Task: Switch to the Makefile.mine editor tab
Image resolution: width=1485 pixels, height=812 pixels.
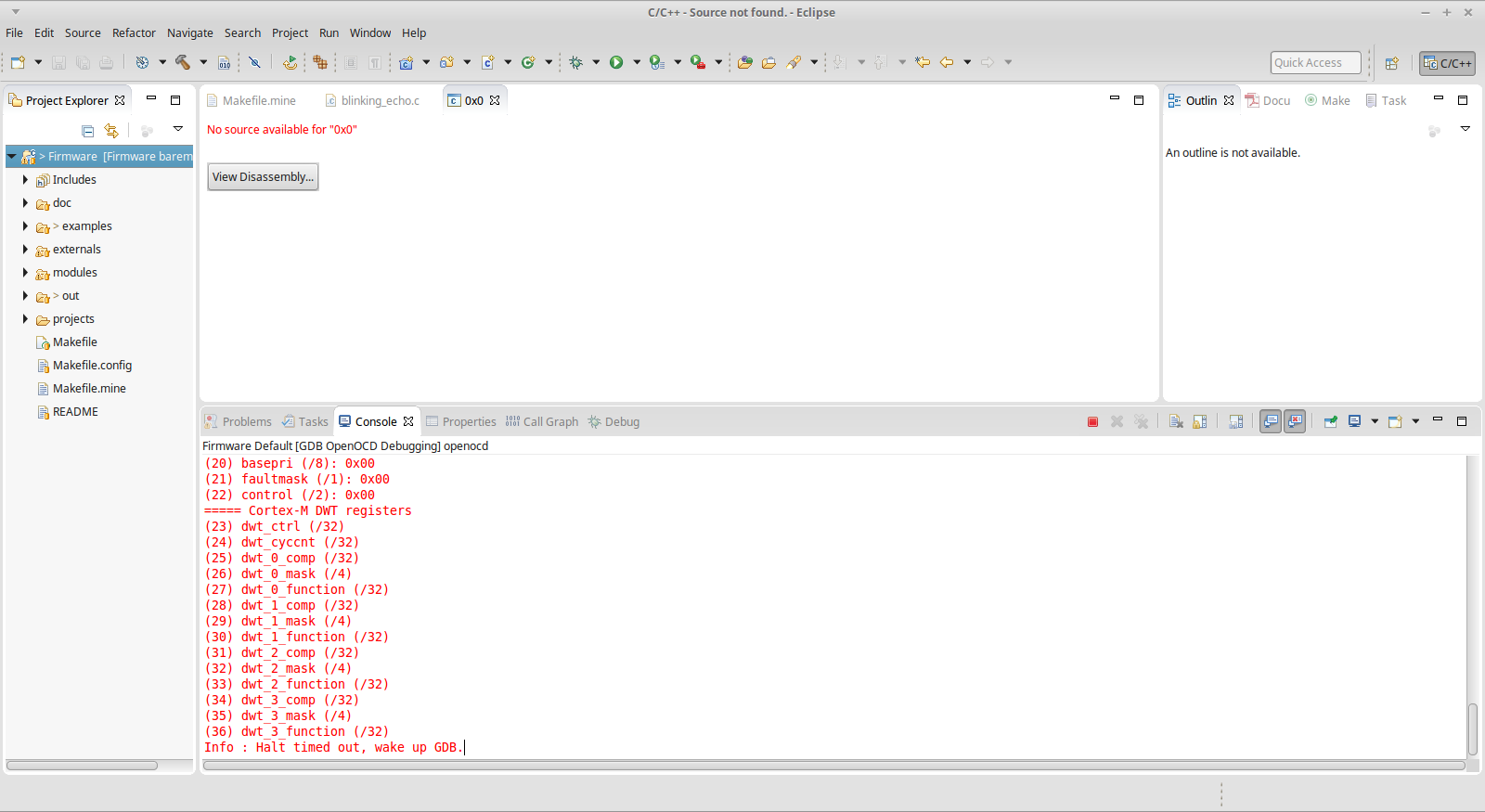Action: [251, 100]
